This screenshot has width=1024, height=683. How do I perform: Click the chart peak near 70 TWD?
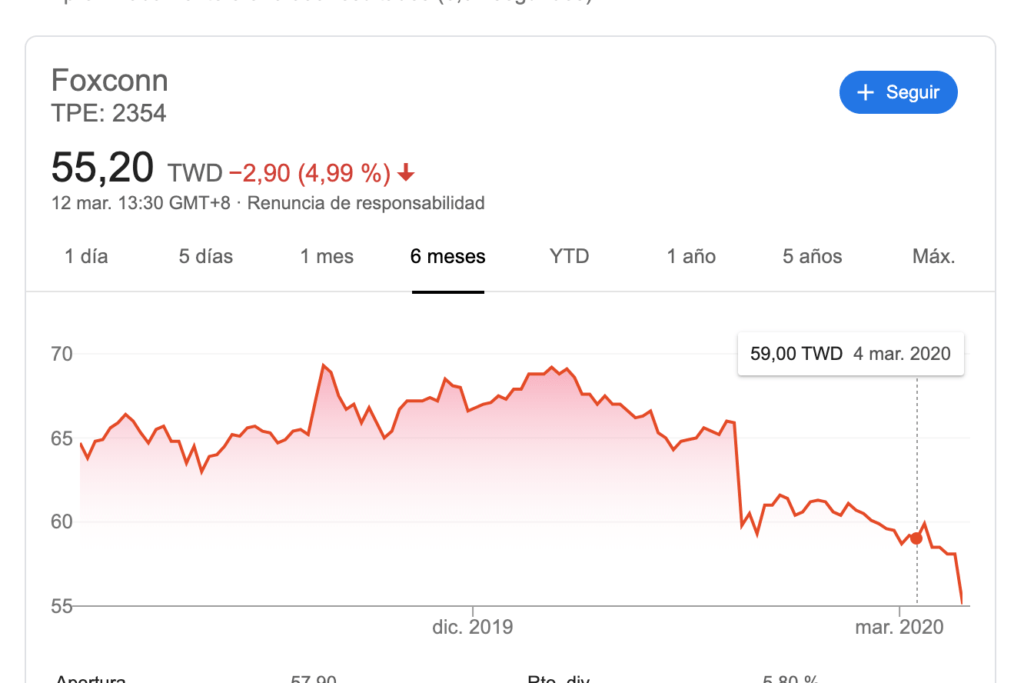click(323, 365)
